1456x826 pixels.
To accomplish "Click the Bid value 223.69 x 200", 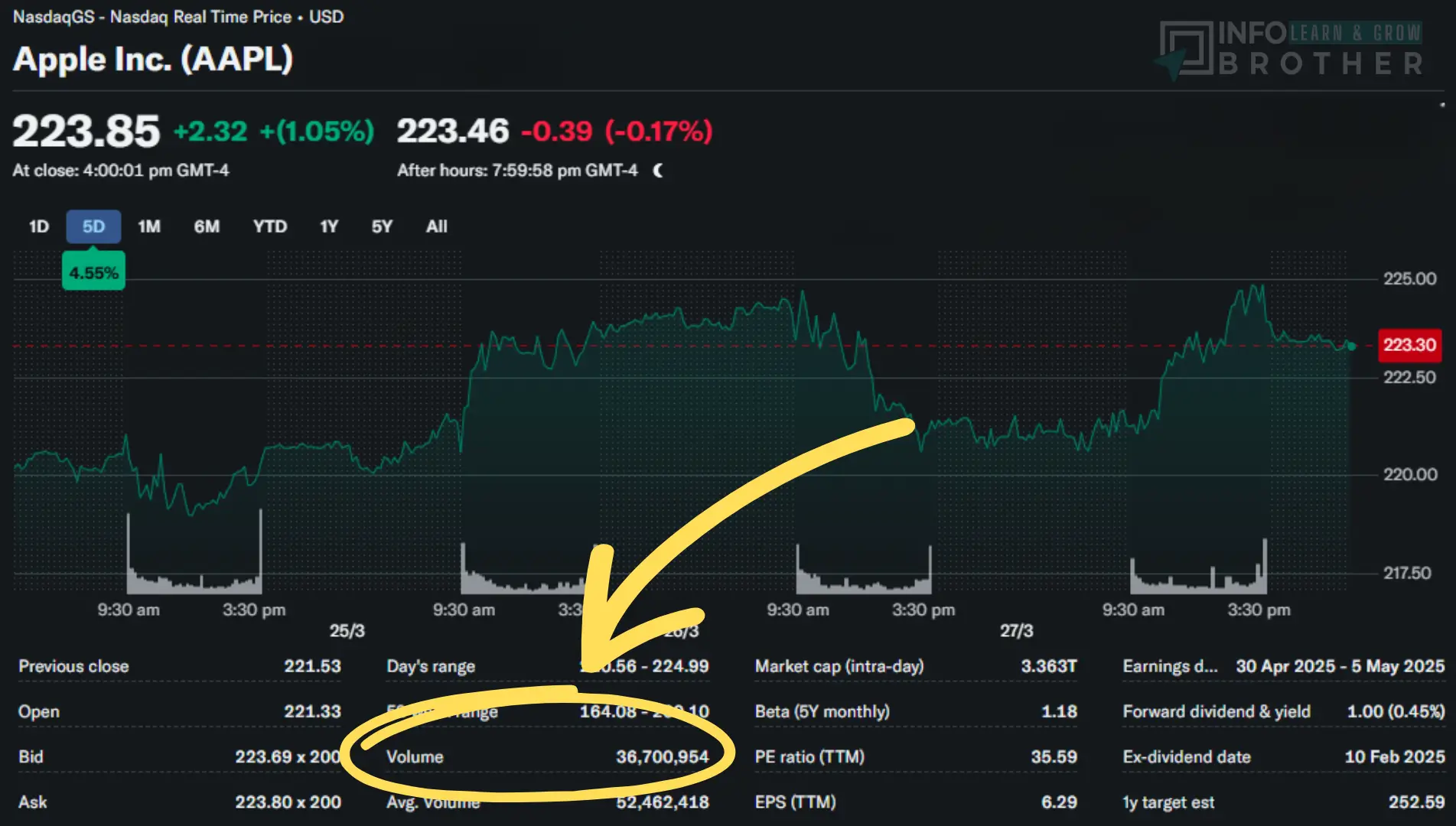I will (288, 756).
